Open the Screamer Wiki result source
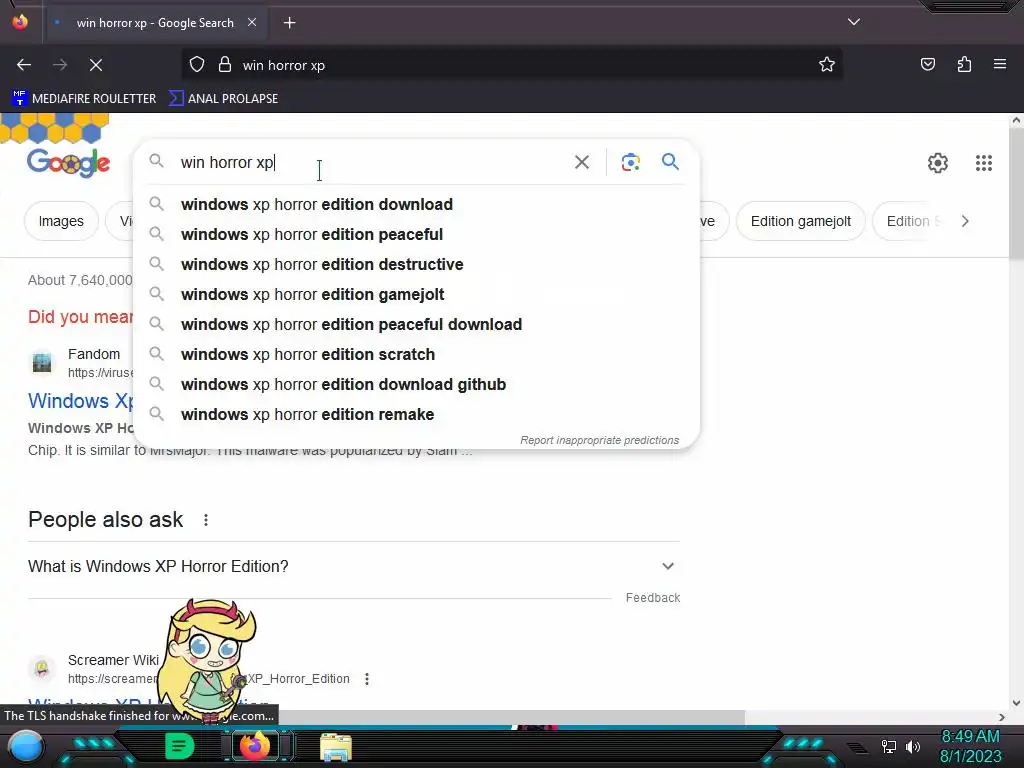1024x768 pixels. click(113, 660)
